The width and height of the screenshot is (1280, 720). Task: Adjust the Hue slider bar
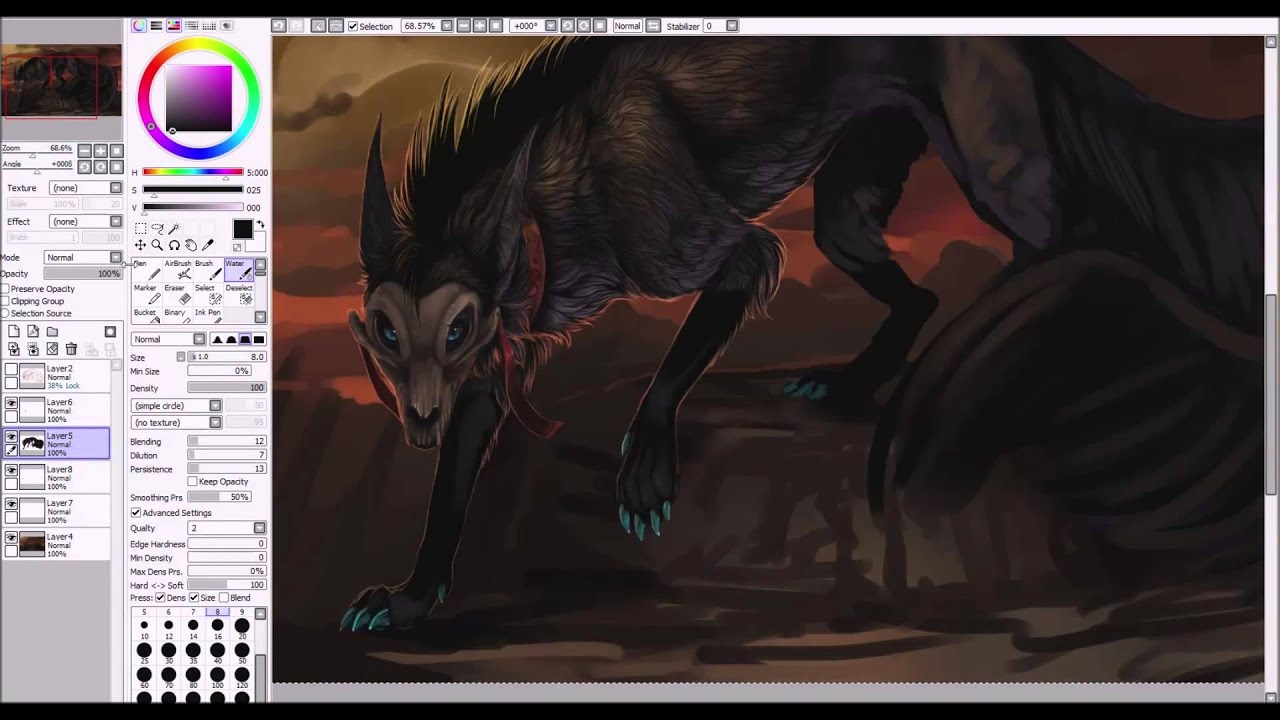(193, 172)
